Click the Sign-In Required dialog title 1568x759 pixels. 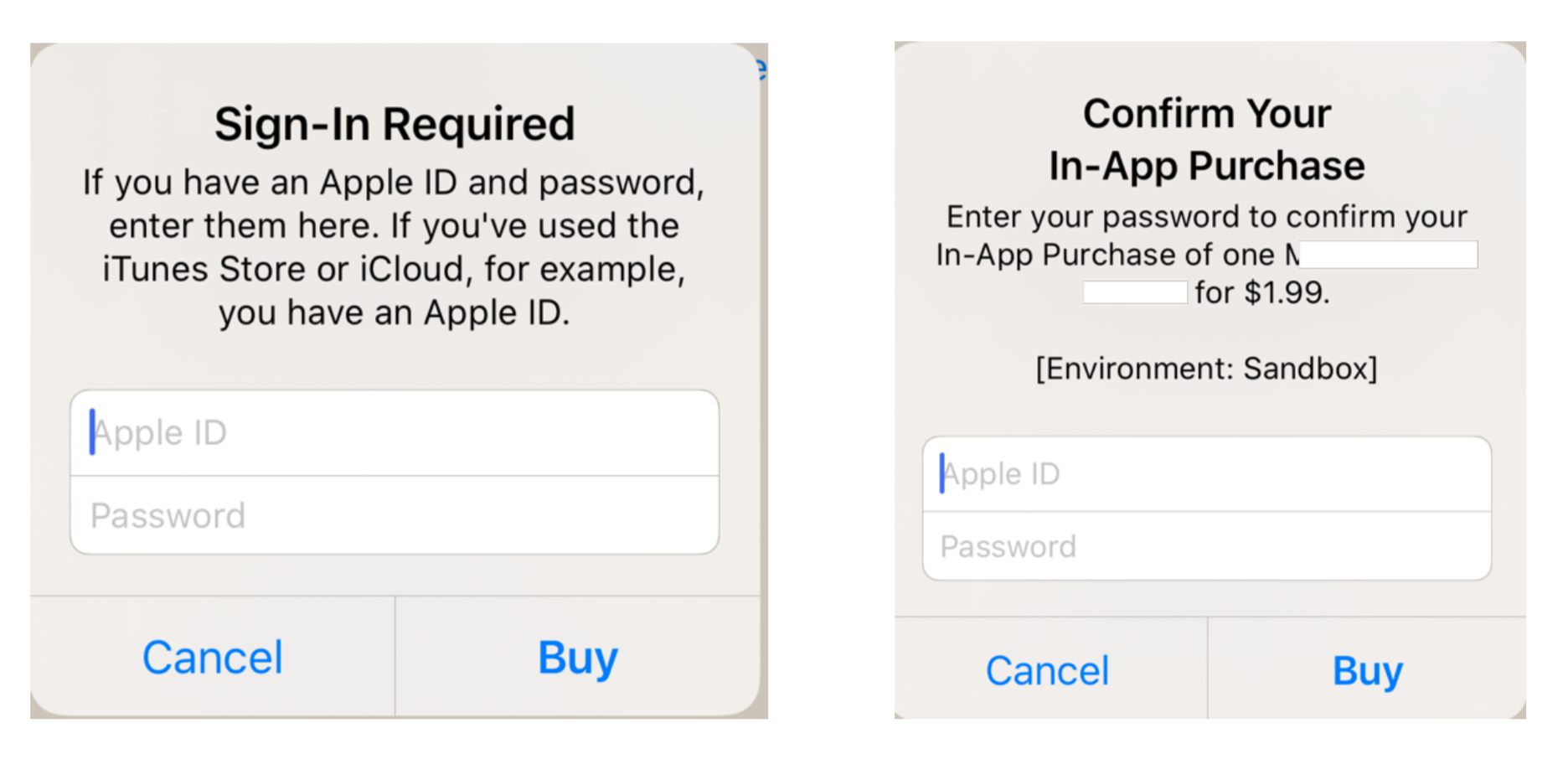click(395, 123)
